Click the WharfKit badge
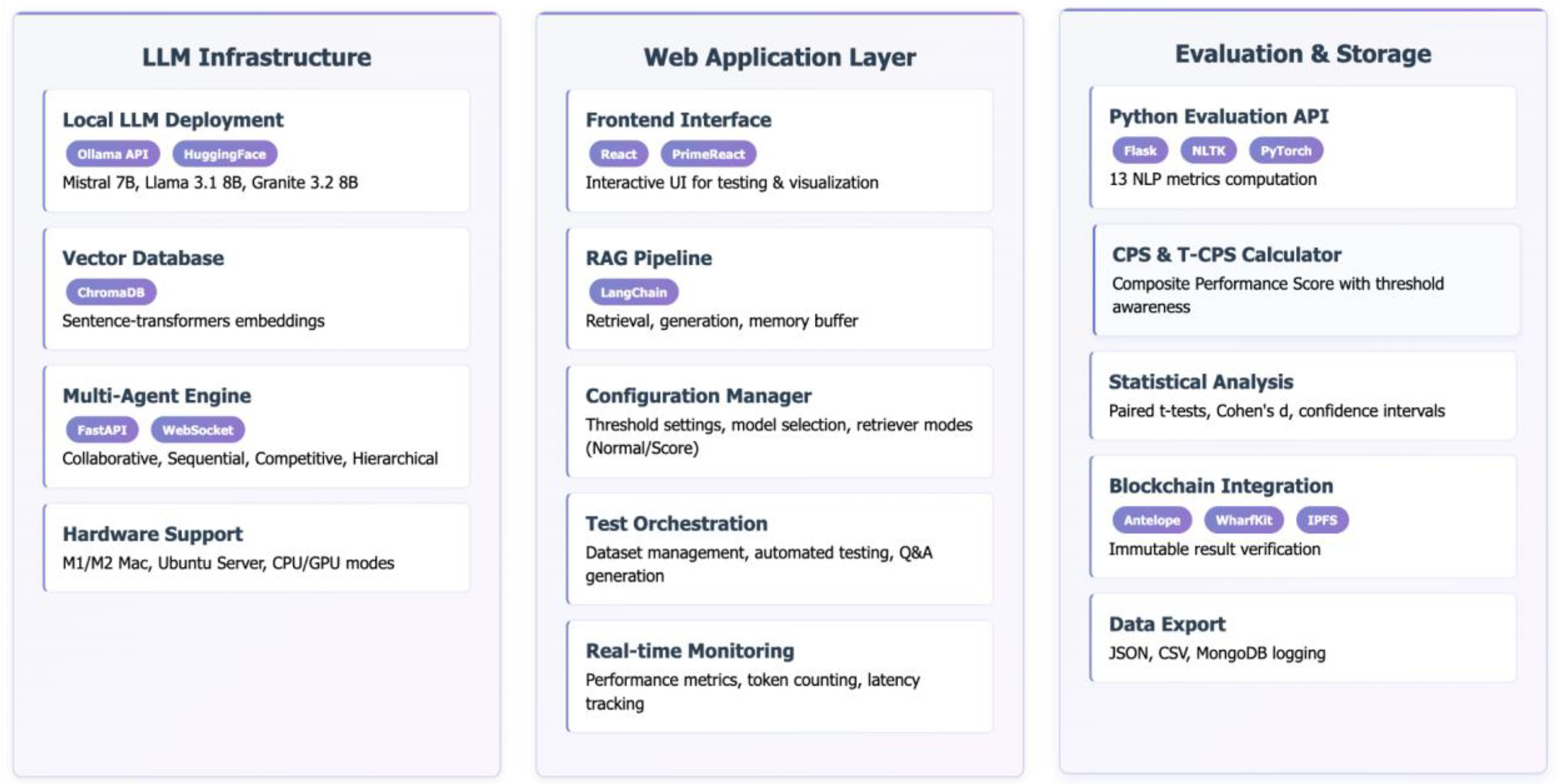This screenshot has width=1559, height=784. pyautogui.click(x=1243, y=520)
